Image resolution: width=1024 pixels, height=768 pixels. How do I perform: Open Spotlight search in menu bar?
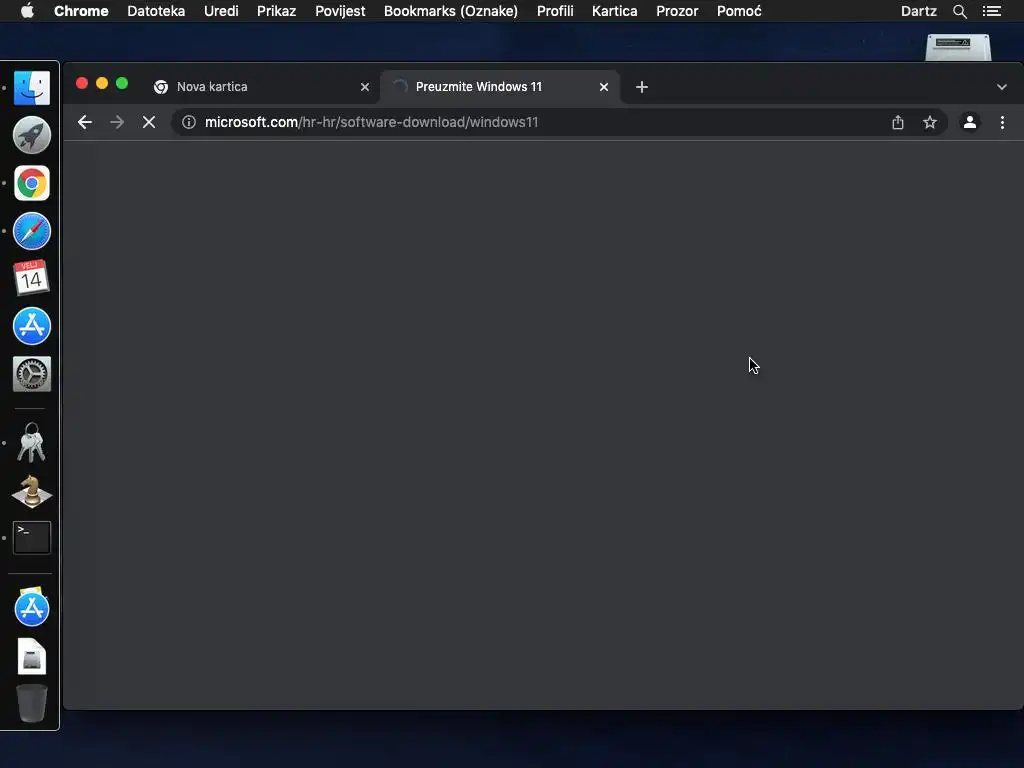tap(959, 11)
